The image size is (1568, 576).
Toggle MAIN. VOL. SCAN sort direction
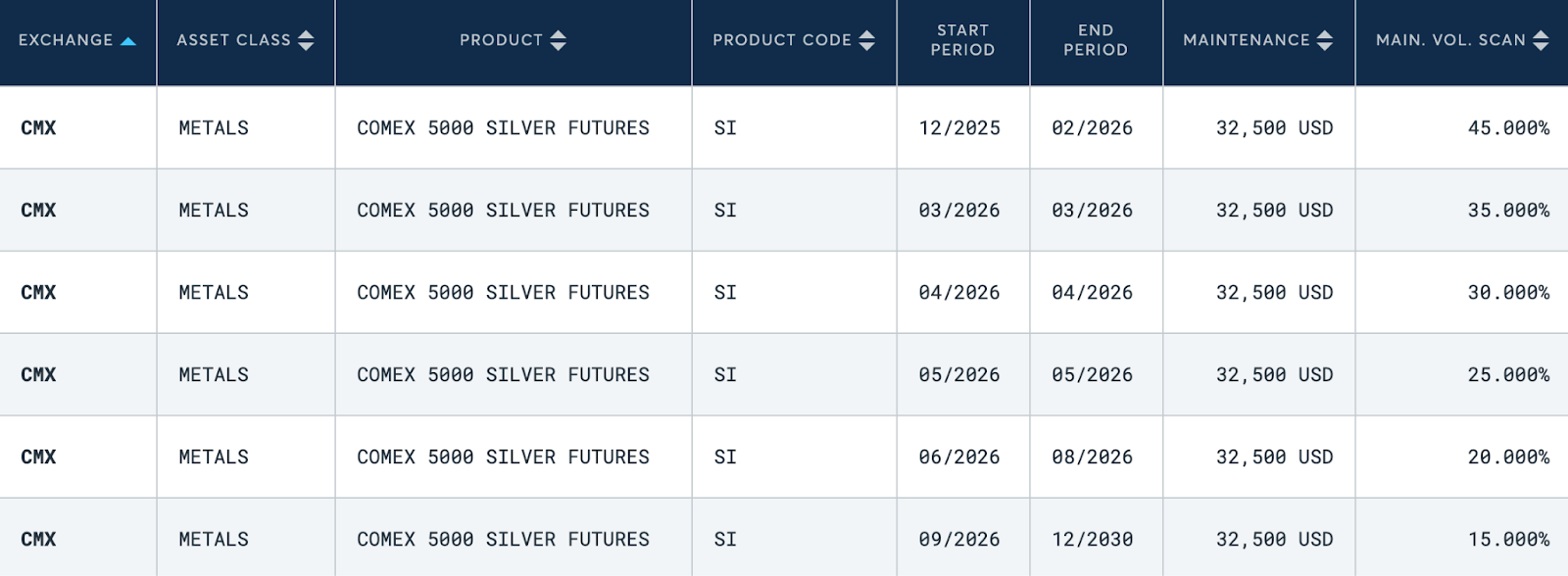(1539, 40)
